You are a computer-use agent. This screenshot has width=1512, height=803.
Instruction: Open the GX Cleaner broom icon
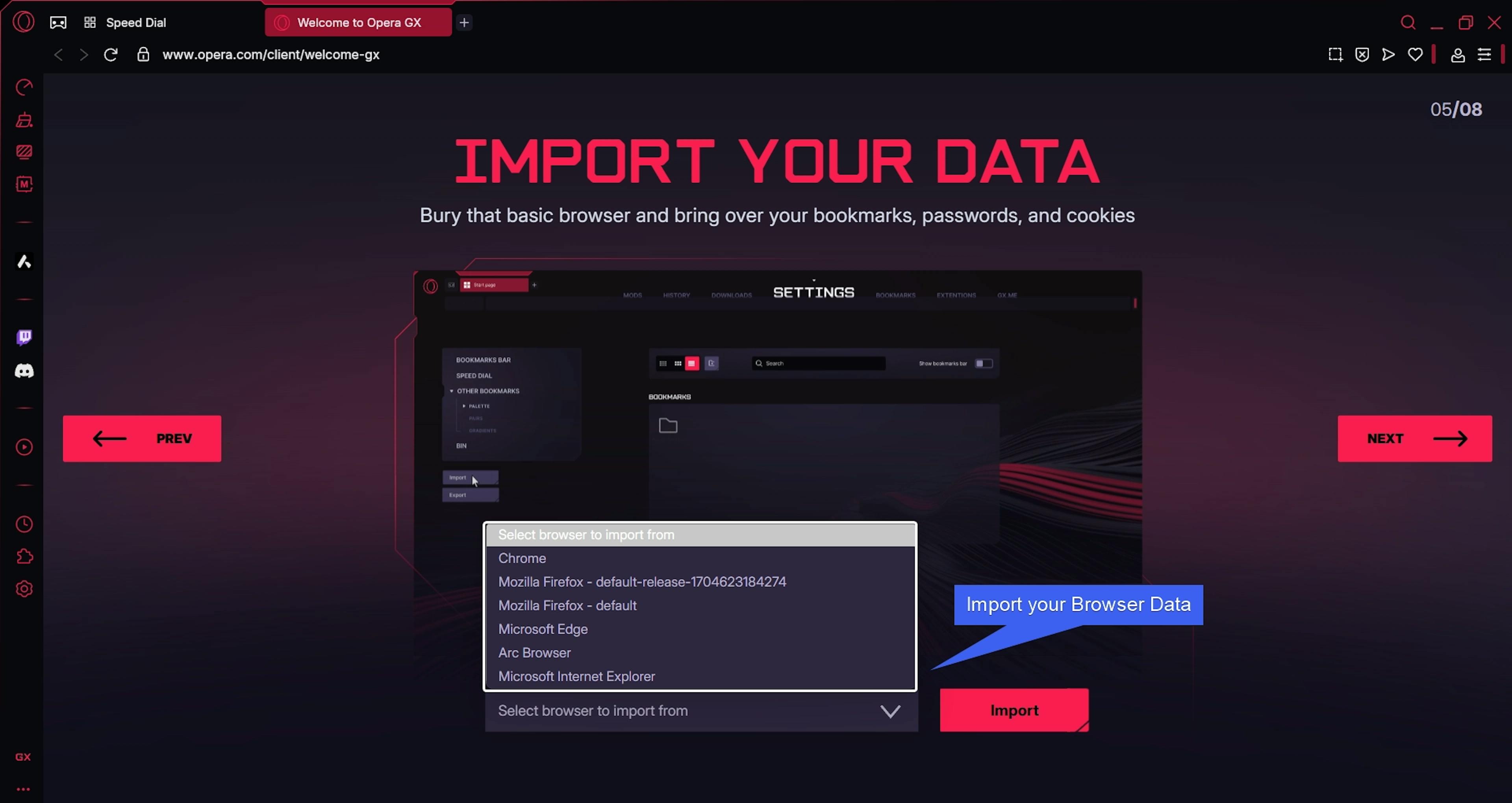pyautogui.click(x=24, y=120)
